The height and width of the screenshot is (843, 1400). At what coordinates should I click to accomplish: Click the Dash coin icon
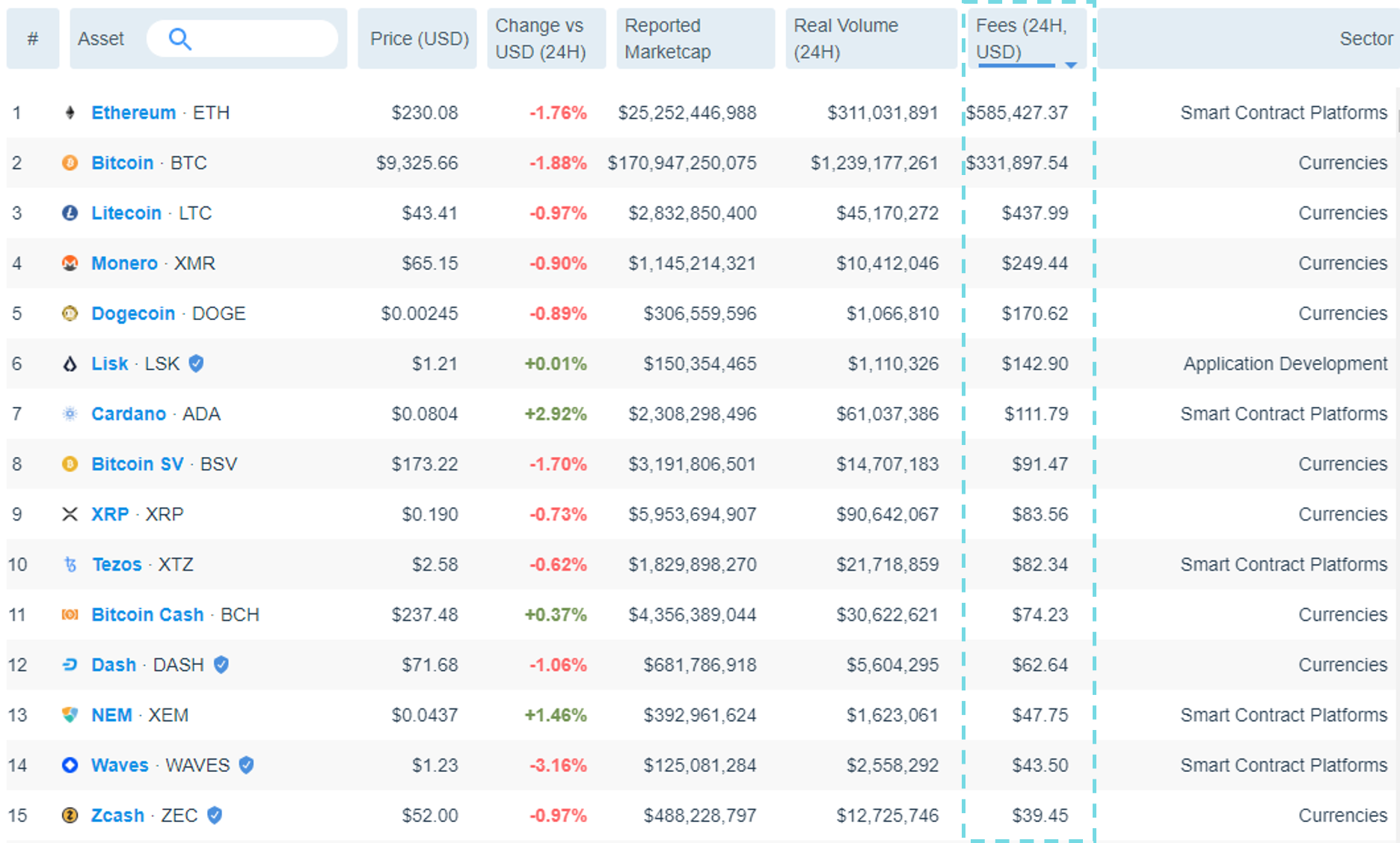[x=70, y=665]
